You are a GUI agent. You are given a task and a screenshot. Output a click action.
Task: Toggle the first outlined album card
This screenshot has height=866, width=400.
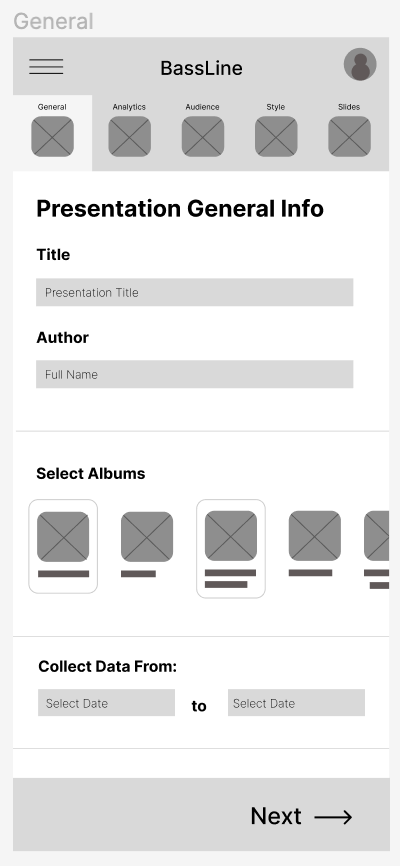[x=63, y=546]
